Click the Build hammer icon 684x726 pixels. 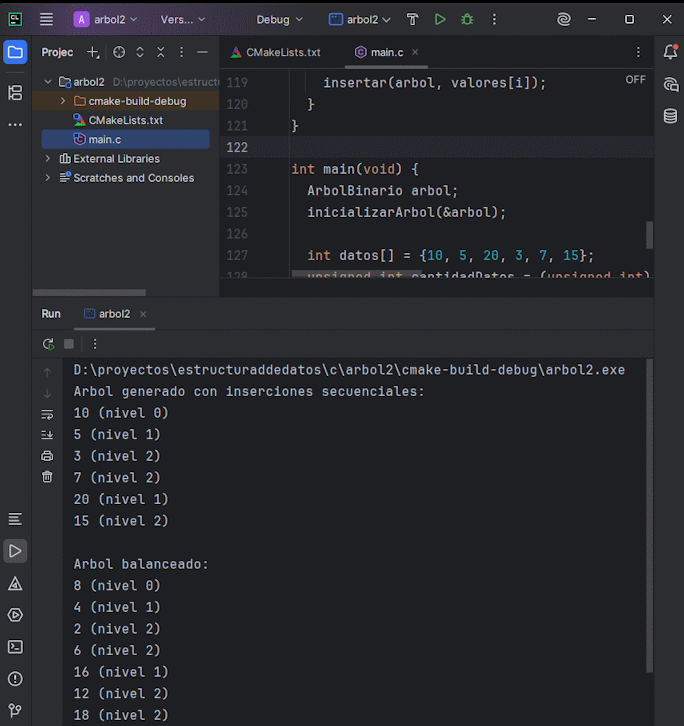point(412,19)
